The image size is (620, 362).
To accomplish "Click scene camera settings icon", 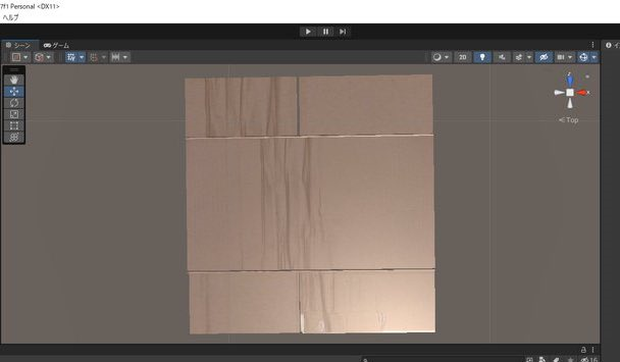I will (x=561, y=57).
